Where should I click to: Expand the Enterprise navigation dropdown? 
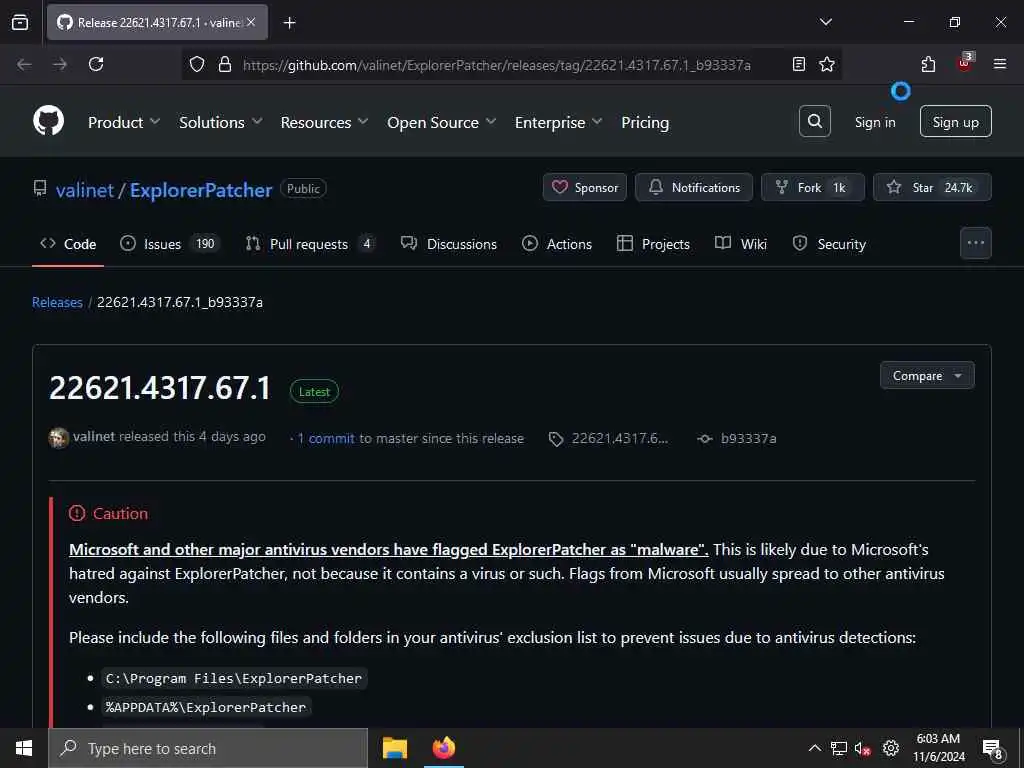pos(558,122)
